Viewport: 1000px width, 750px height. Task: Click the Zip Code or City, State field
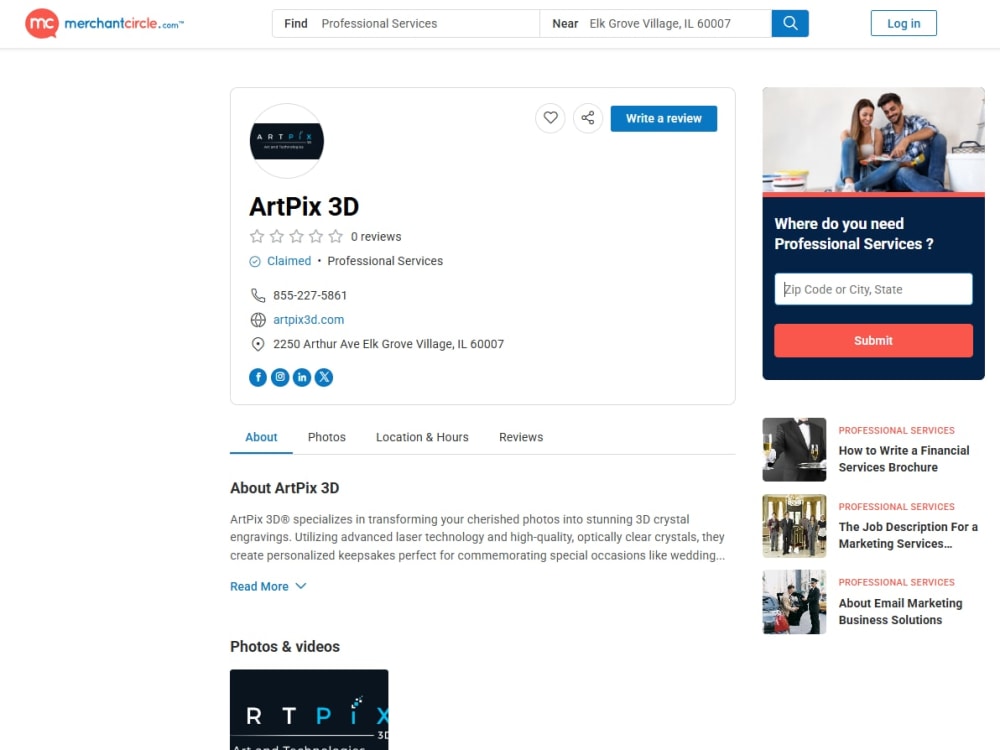(873, 290)
